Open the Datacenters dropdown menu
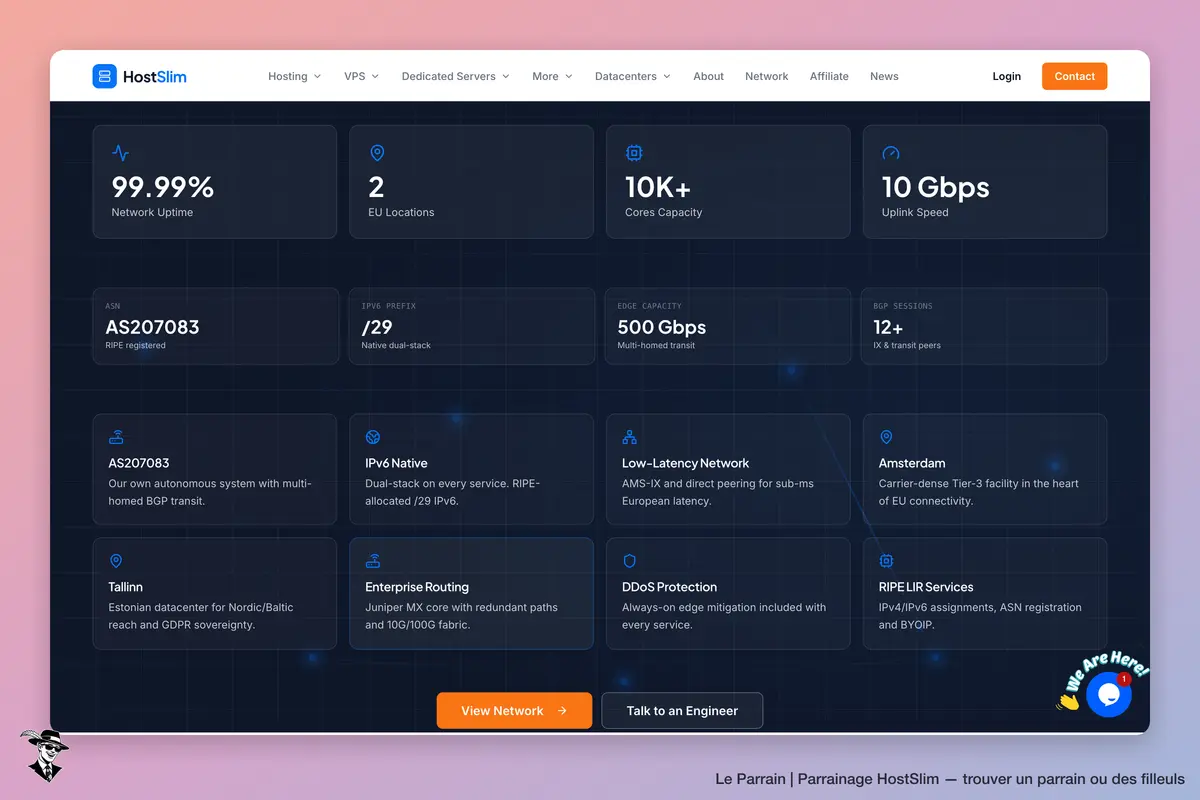 [x=633, y=76]
